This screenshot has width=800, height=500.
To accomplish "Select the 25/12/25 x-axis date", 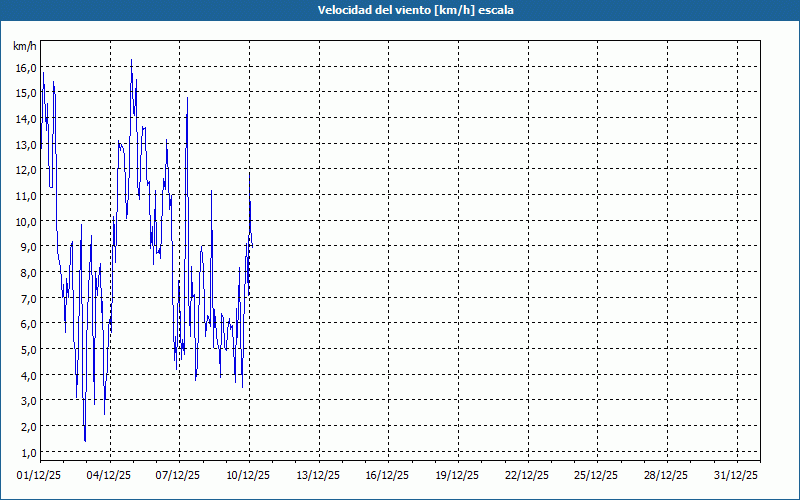I will (x=597, y=476).
